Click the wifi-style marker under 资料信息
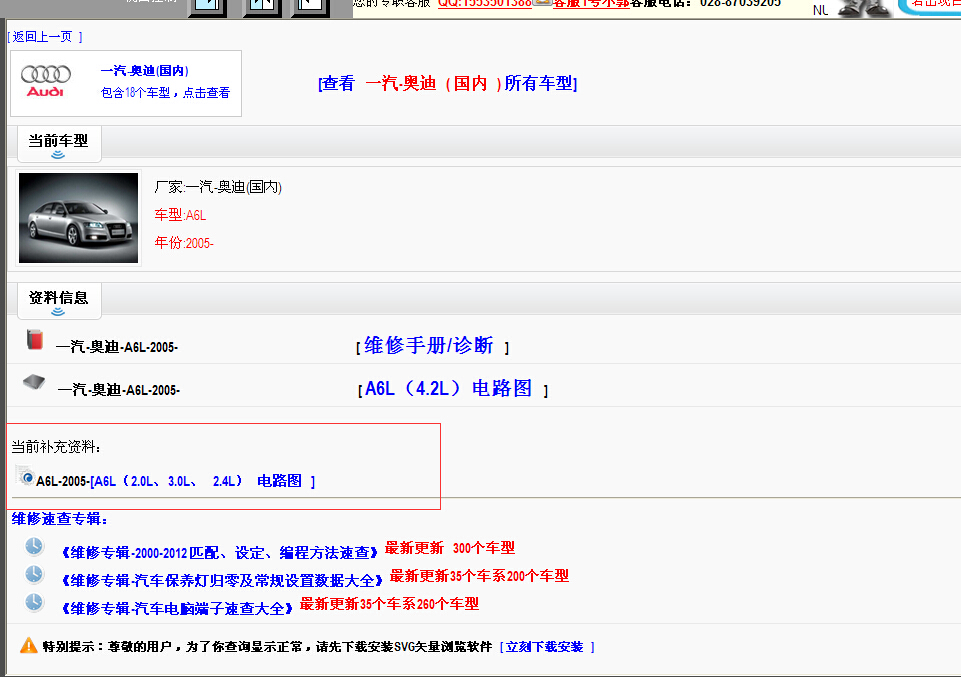This screenshot has width=961, height=677. coord(58,312)
